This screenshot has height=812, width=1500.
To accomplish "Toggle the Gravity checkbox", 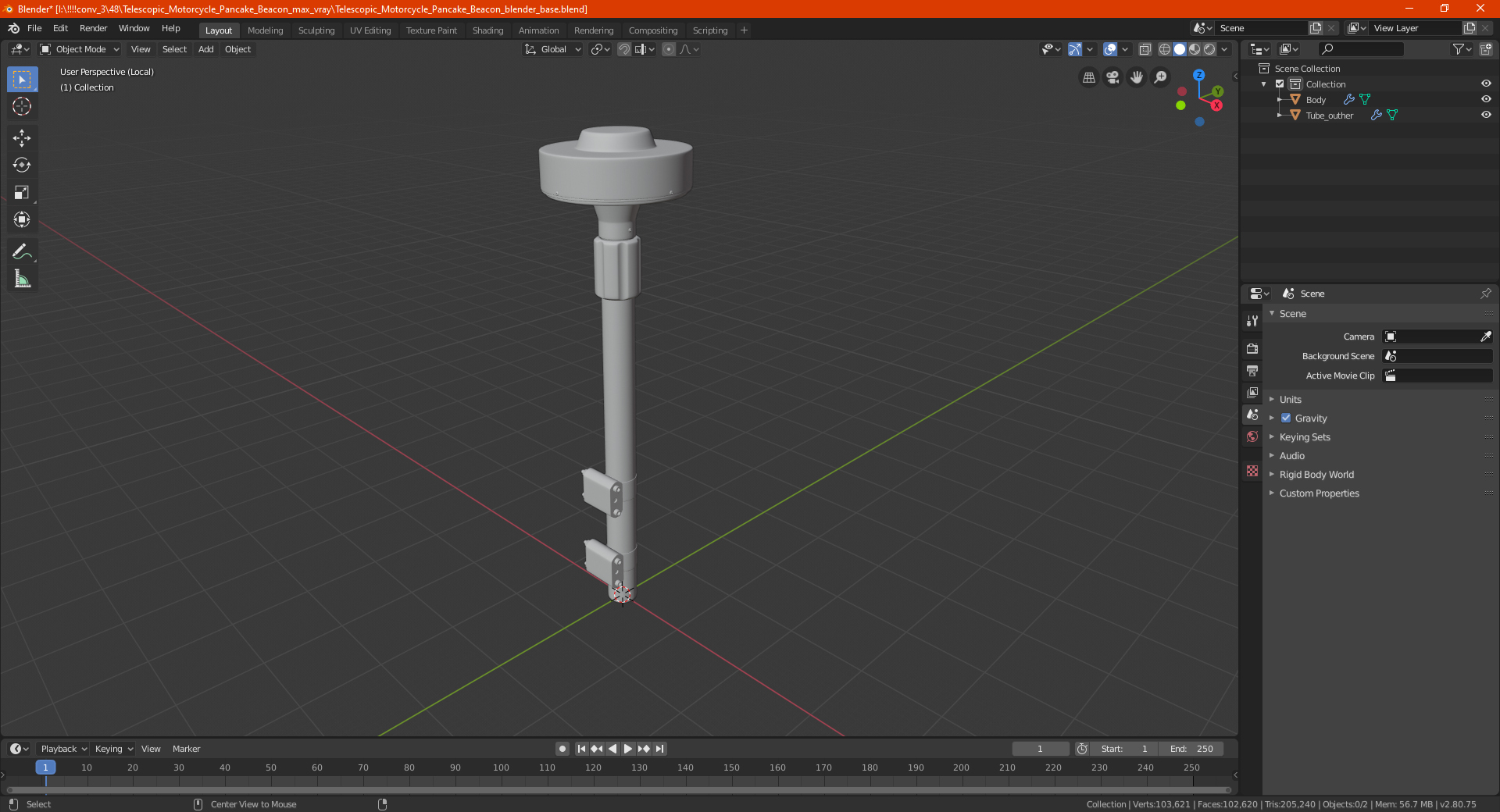I will point(1286,418).
